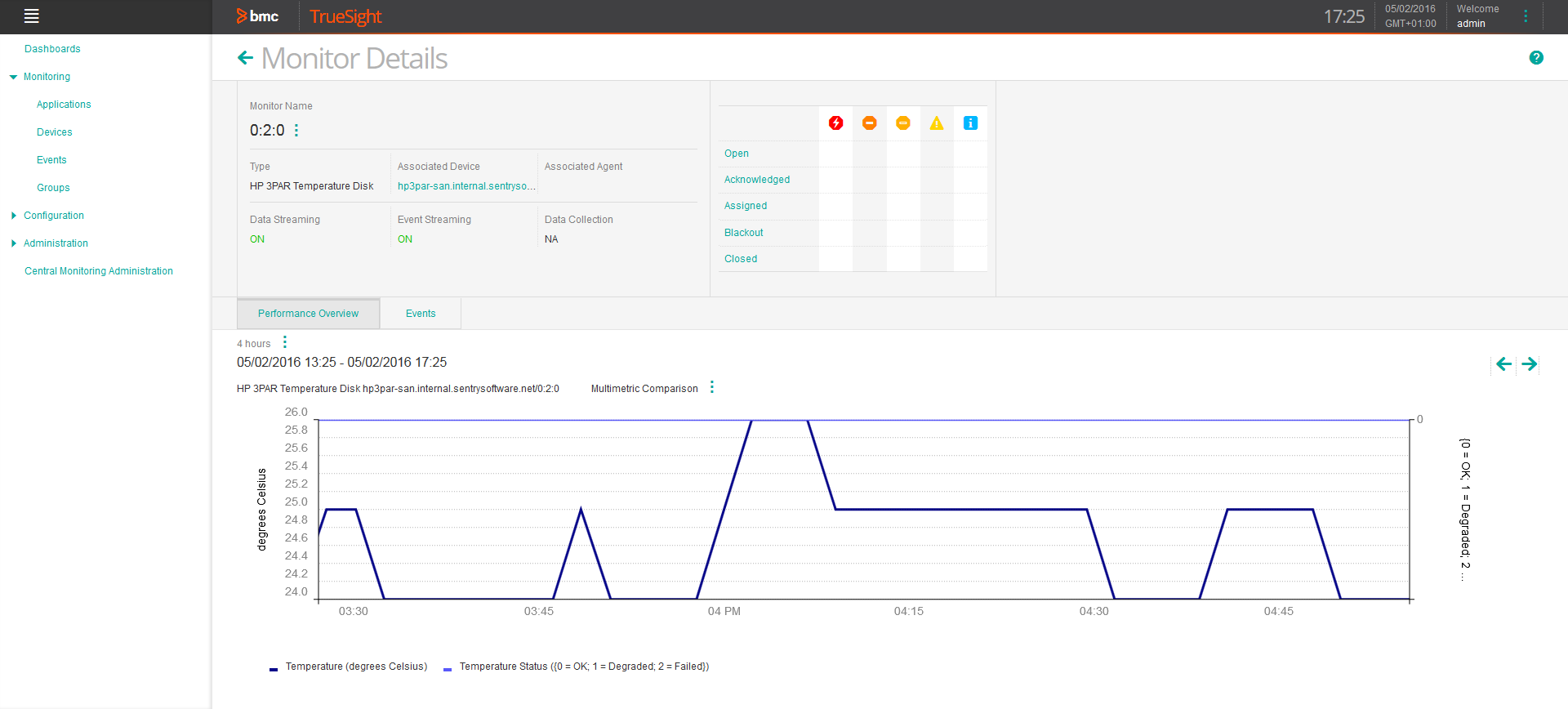Filter events by Open status
This screenshot has height=709, width=1568.
[737, 154]
